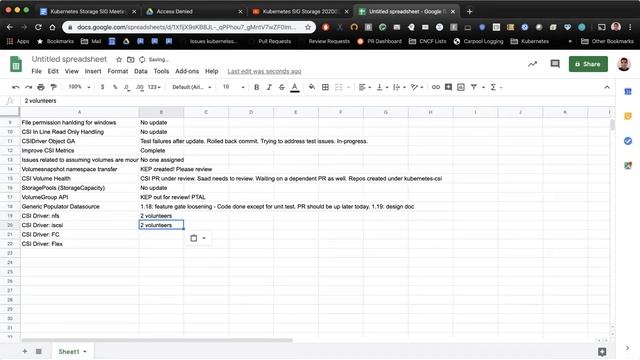Click the insert chart icon
The height and width of the screenshot is (360, 640).
[x=461, y=87]
